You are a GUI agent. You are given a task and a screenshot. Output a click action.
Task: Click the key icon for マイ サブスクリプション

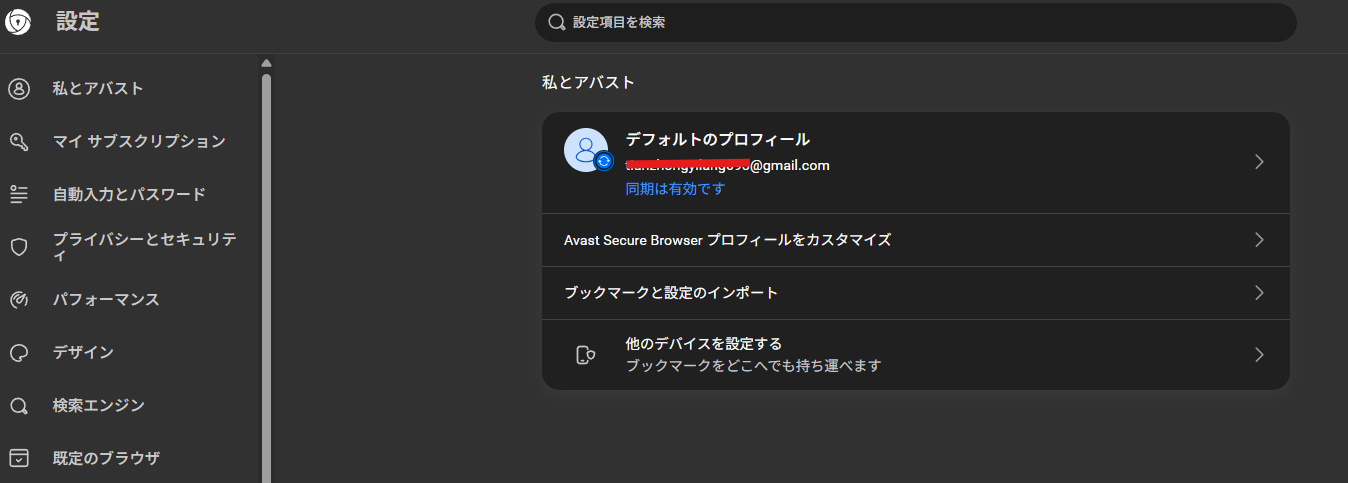pos(19,142)
